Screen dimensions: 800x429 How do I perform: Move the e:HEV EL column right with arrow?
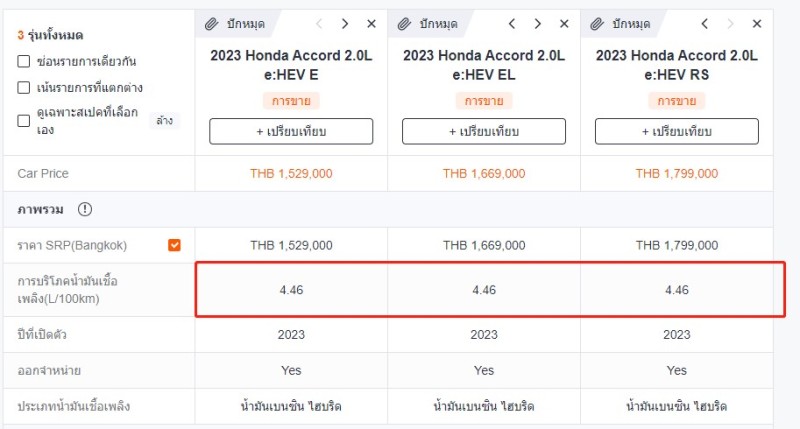tap(538, 24)
